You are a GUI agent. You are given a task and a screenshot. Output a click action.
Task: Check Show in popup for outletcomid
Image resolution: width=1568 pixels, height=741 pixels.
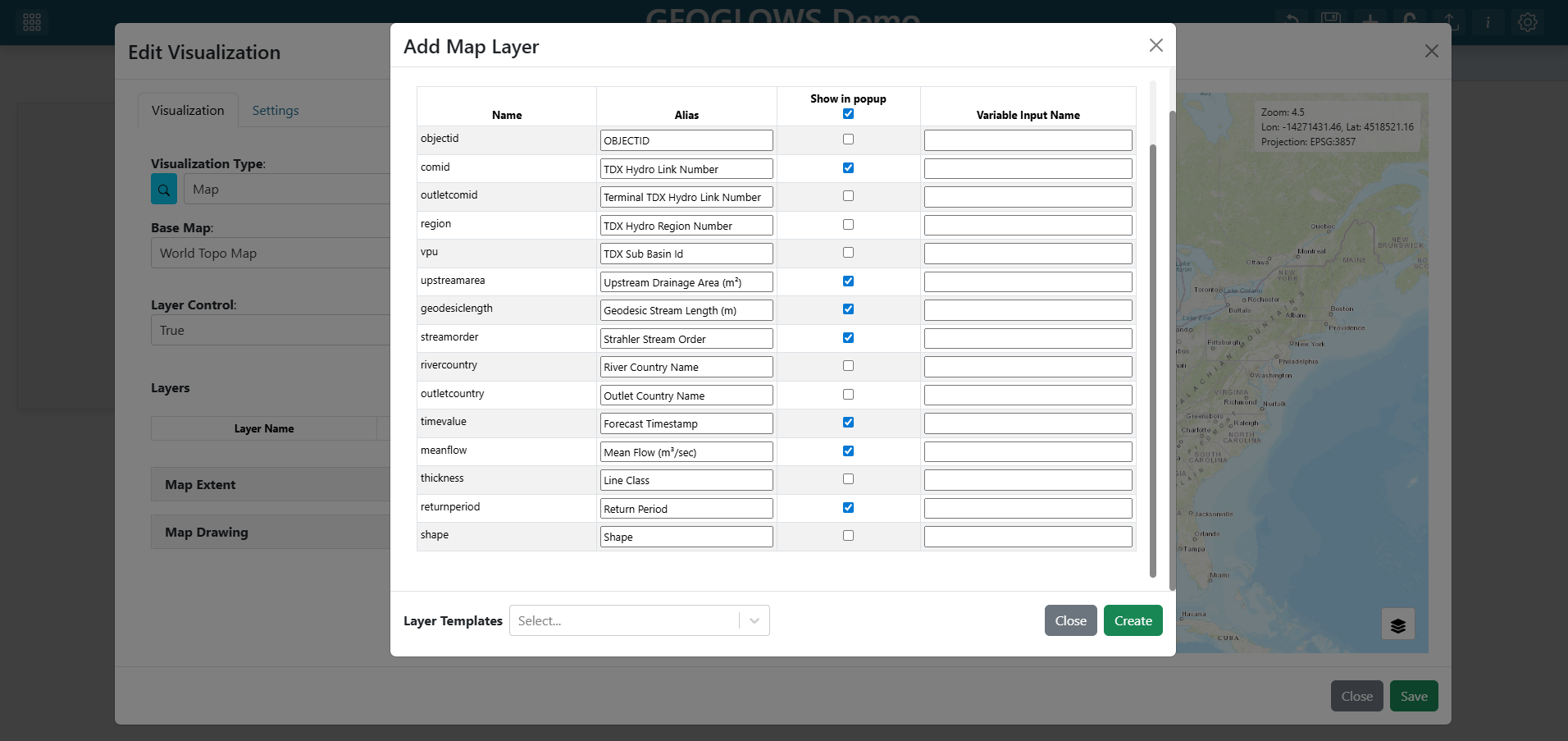pyautogui.click(x=848, y=196)
